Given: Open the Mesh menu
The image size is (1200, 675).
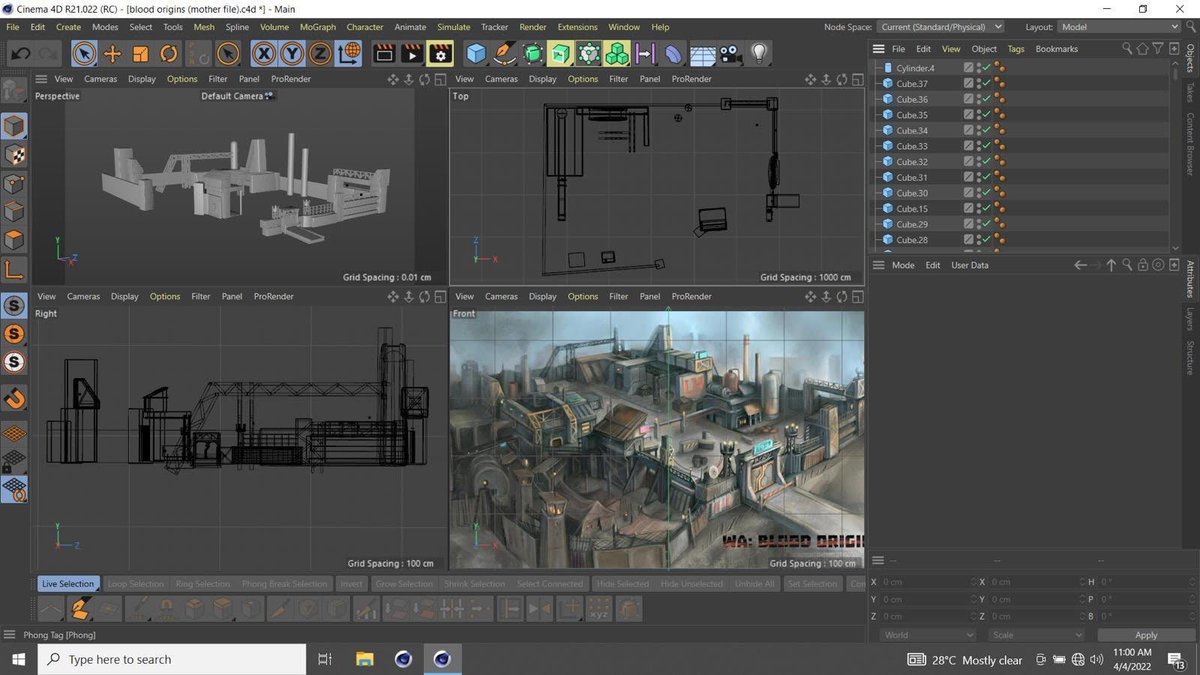Looking at the screenshot, I should click(x=204, y=27).
